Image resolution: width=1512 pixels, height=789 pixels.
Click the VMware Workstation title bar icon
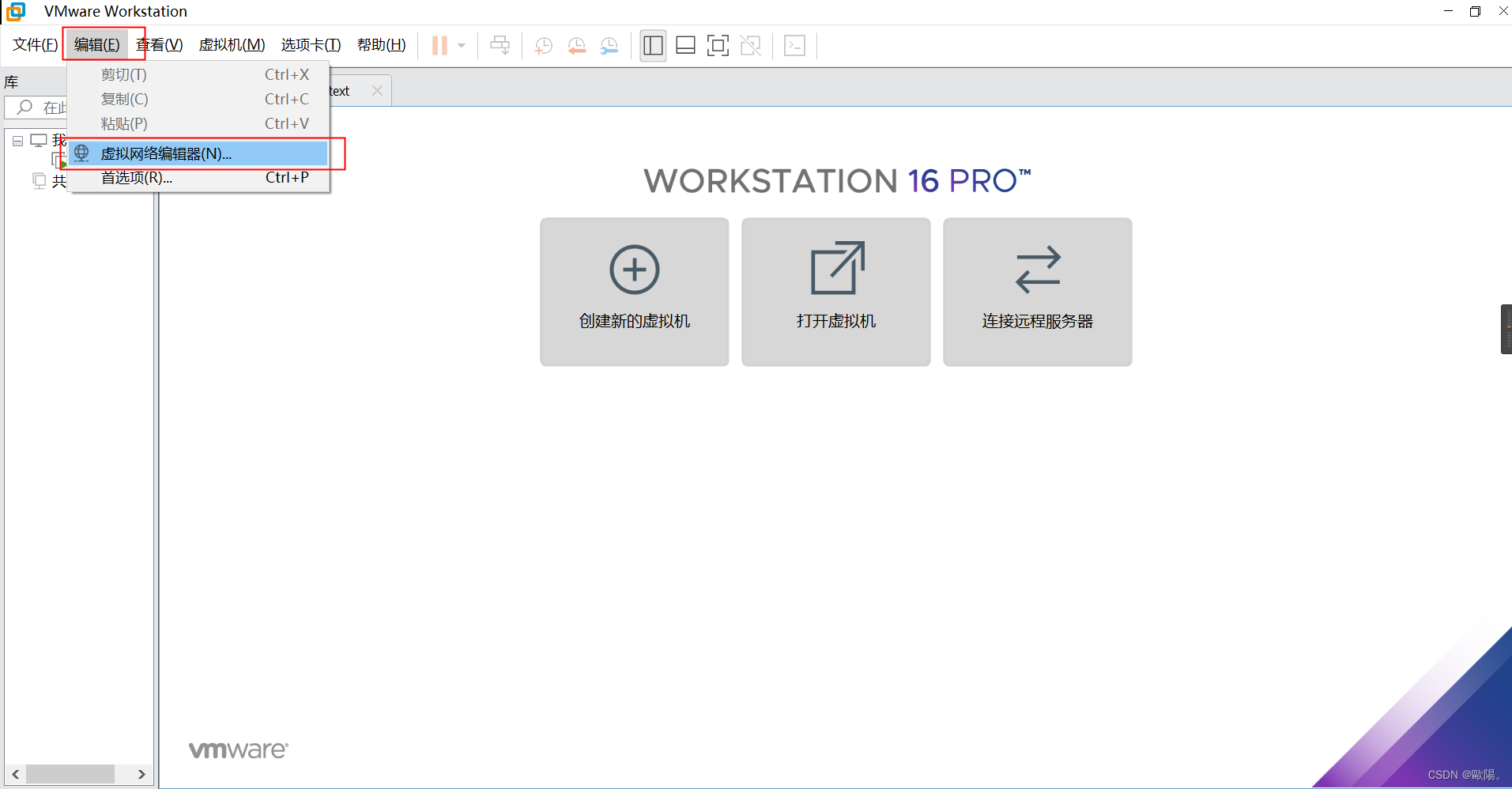pyautogui.click(x=15, y=11)
